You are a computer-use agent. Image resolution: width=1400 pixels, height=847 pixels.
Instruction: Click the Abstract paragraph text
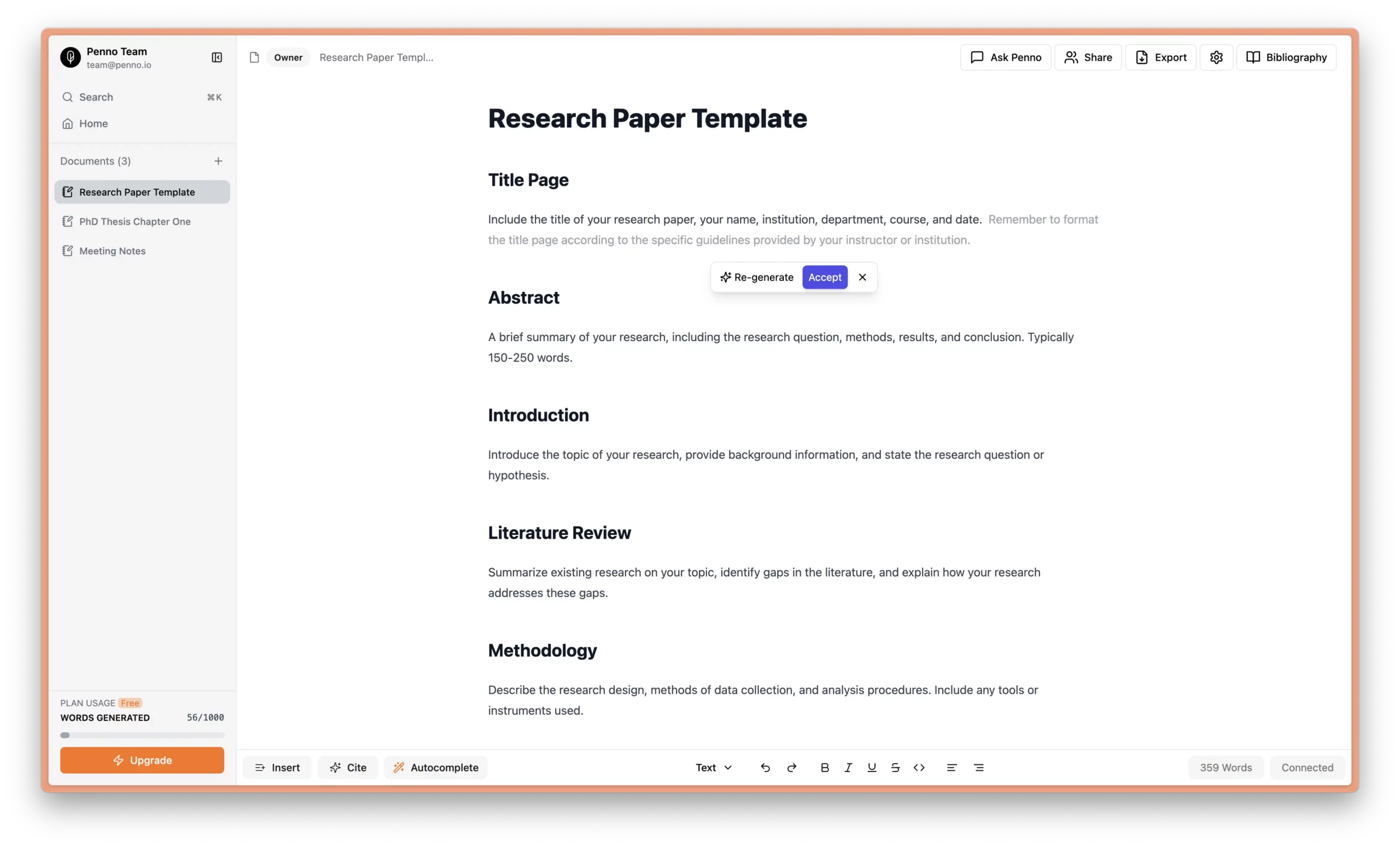pyautogui.click(x=781, y=347)
